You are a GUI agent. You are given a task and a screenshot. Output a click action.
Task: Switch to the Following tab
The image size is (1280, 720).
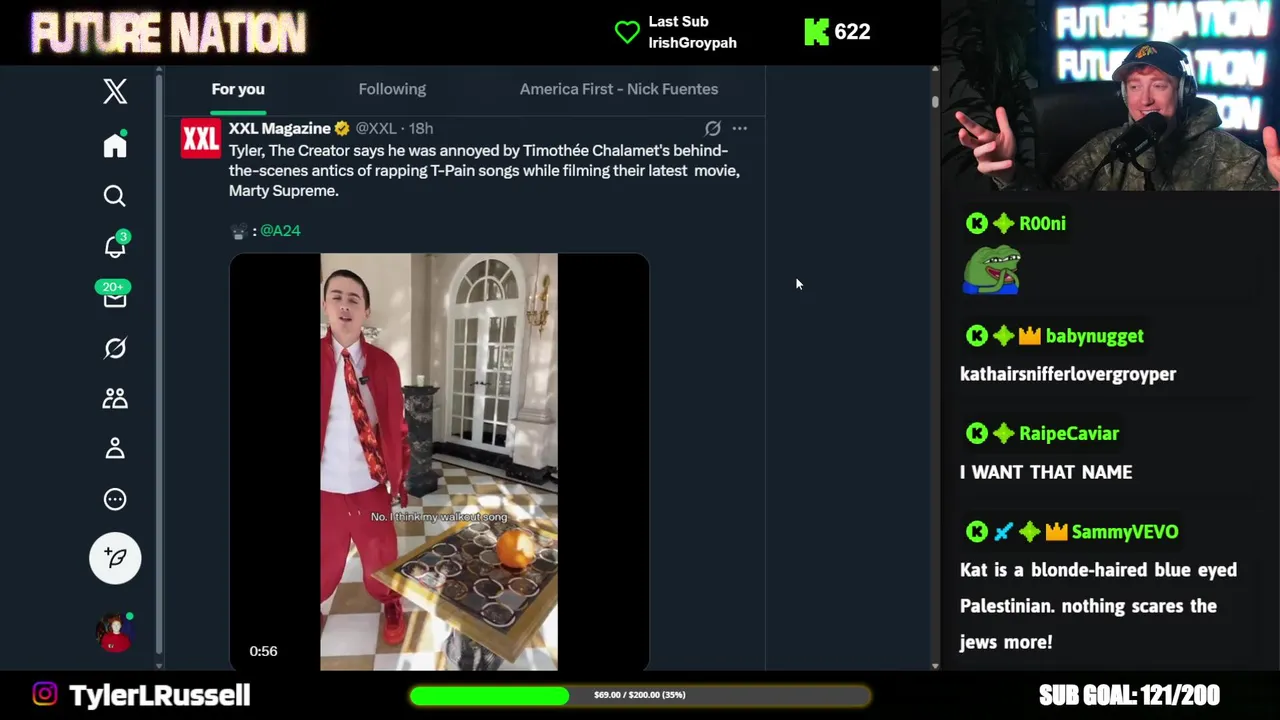click(392, 89)
